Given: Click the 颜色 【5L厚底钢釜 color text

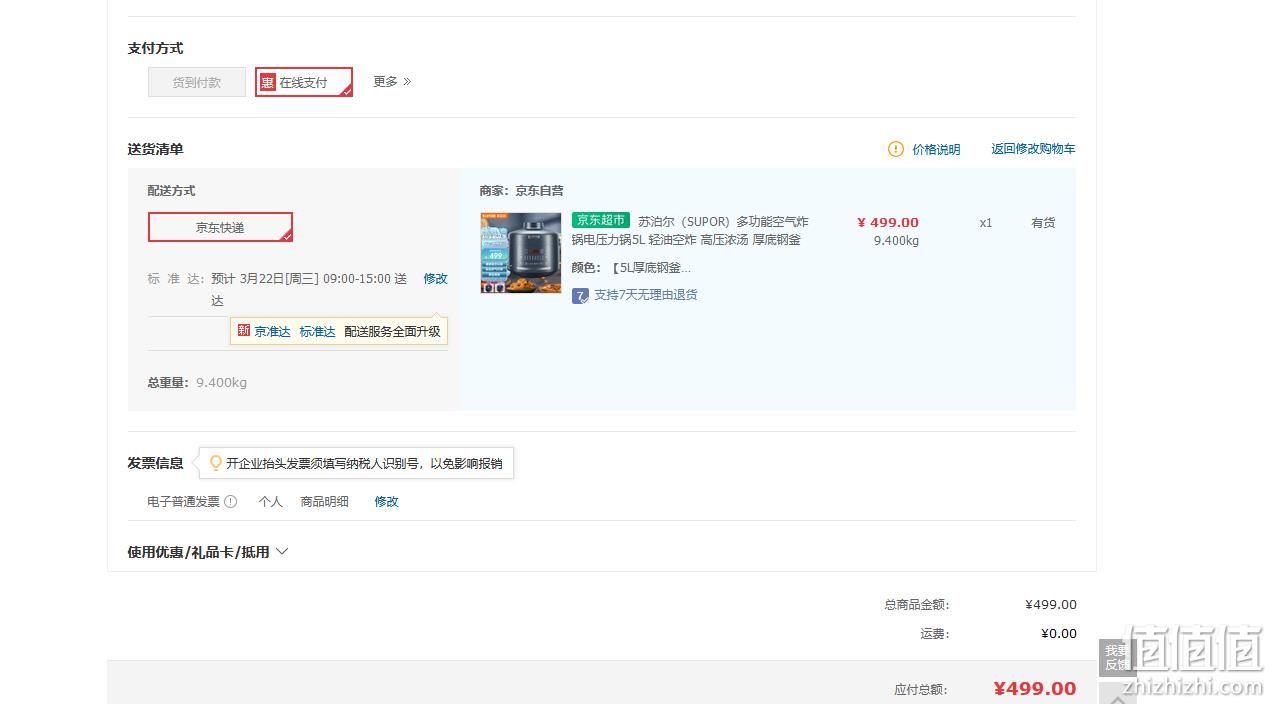Looking at the screenshot, I should (x=631, y=268).
